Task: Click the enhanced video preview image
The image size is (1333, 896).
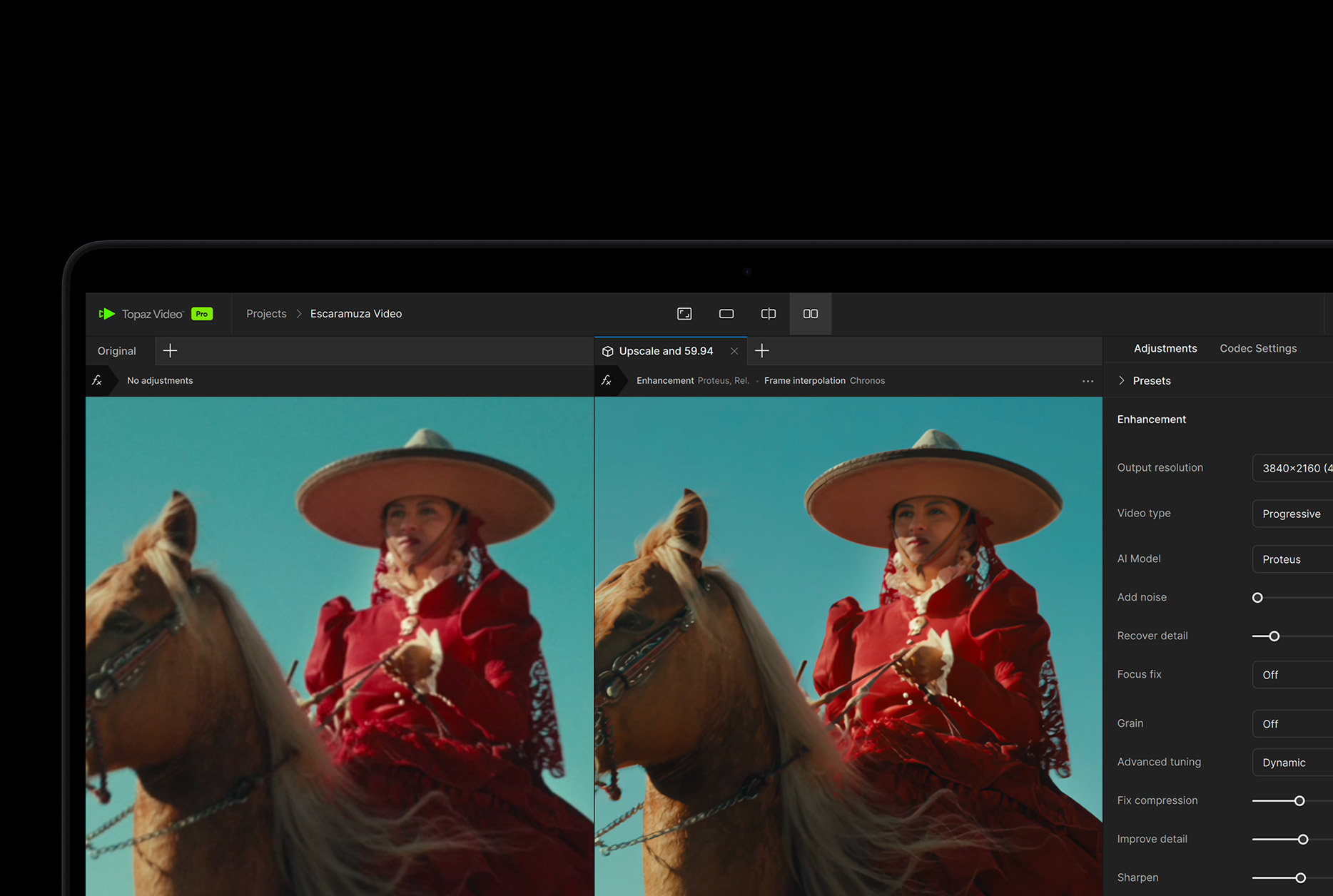Action: tap(848, 646)
